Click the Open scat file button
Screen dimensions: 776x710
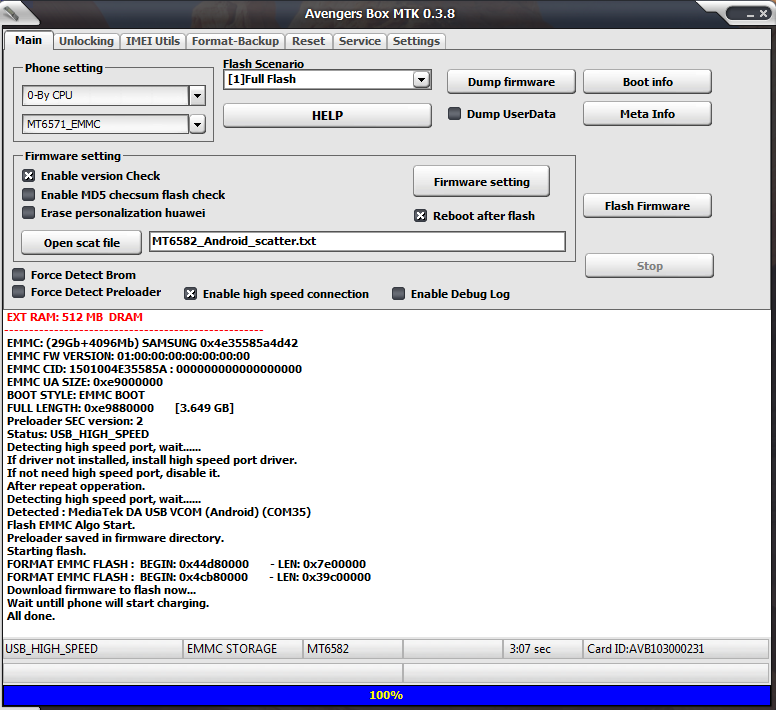click(82, 243)
